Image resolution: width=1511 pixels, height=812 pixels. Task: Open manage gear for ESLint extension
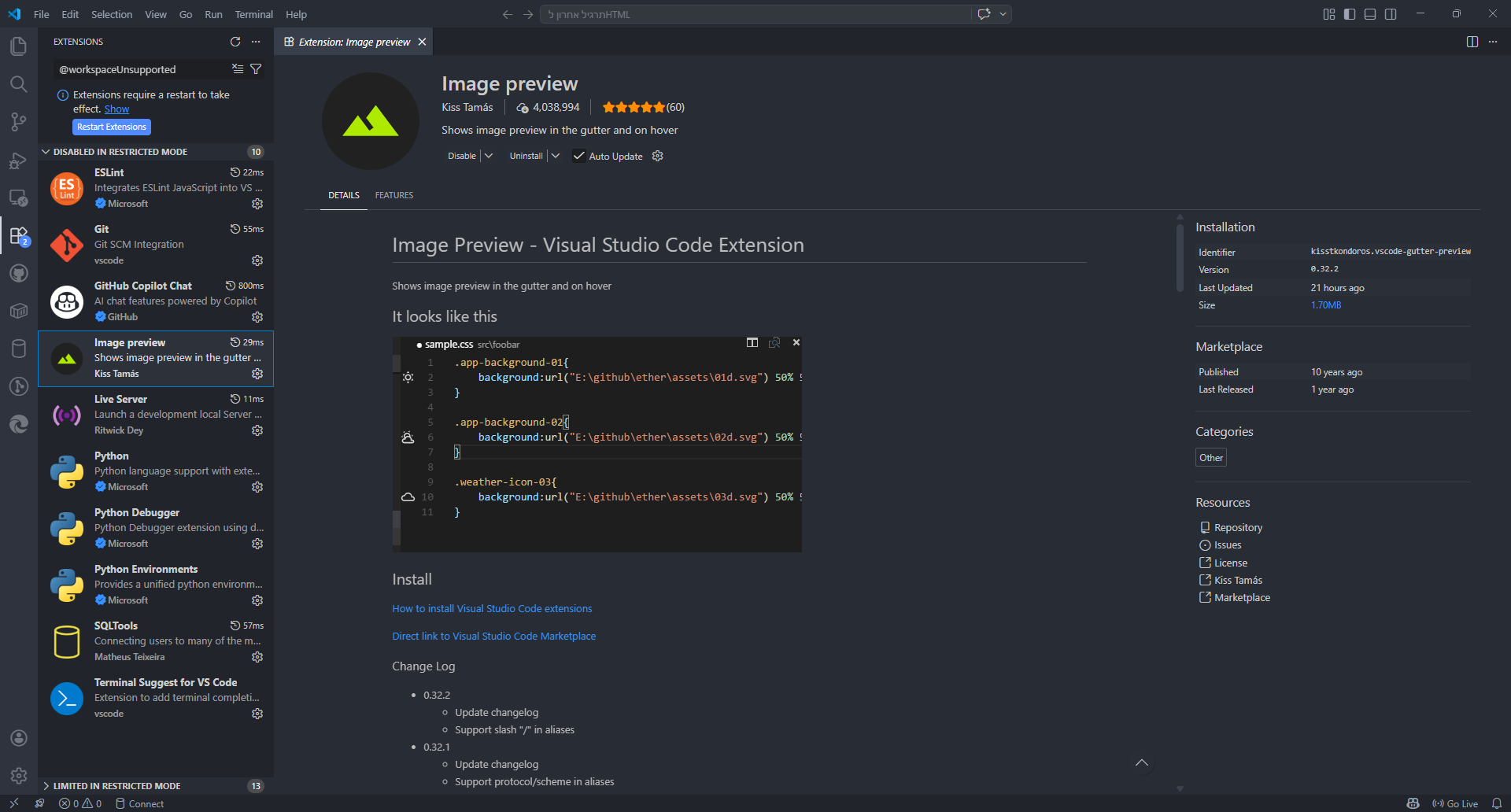(257, 204)
